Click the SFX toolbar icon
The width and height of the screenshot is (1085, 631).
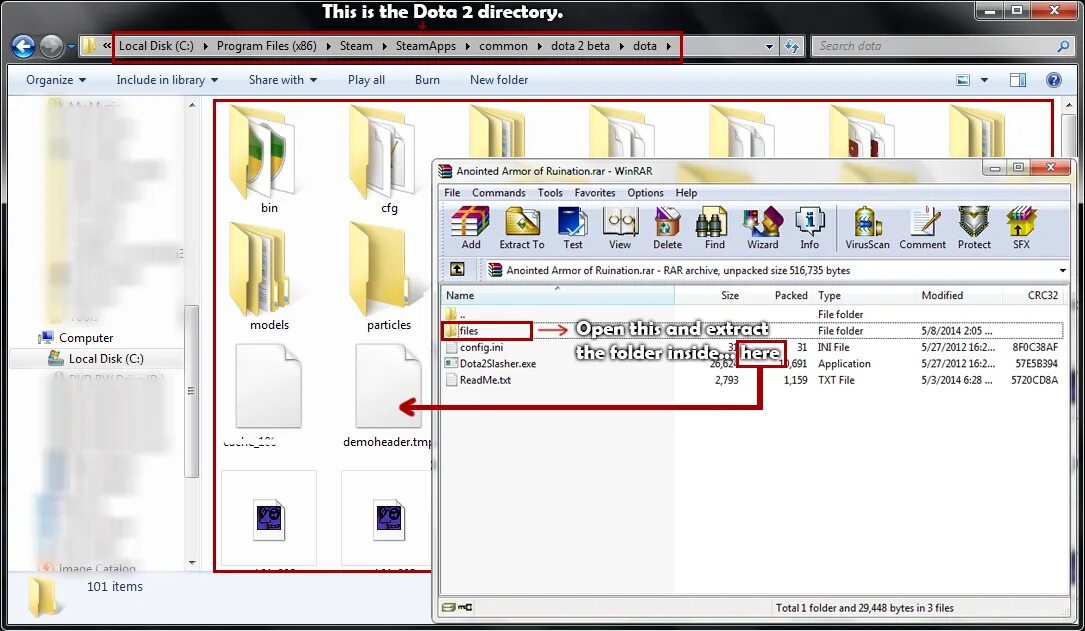tap(1021, 228)
